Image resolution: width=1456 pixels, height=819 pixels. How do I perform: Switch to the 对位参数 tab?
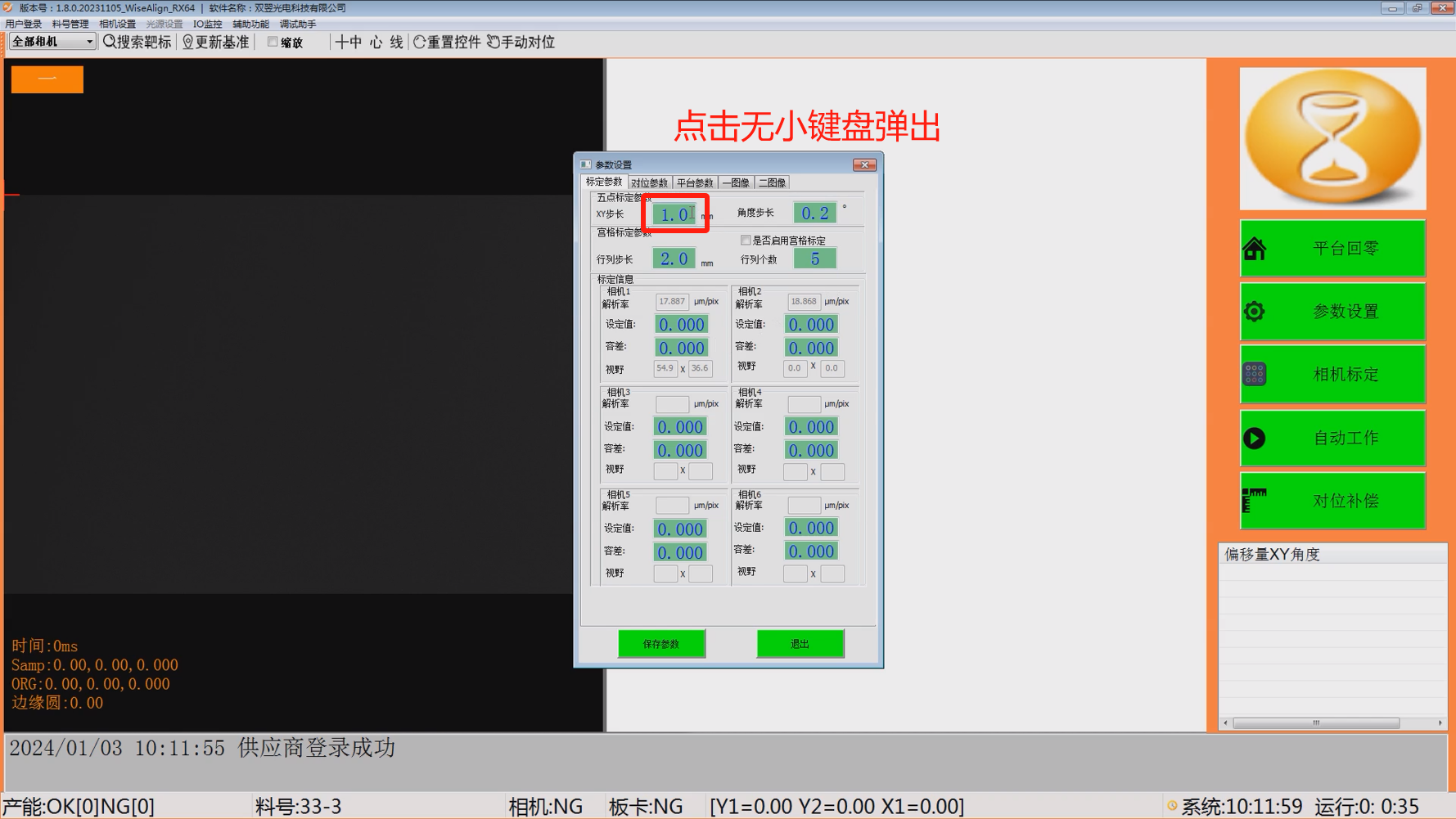(x=649, y=183)
